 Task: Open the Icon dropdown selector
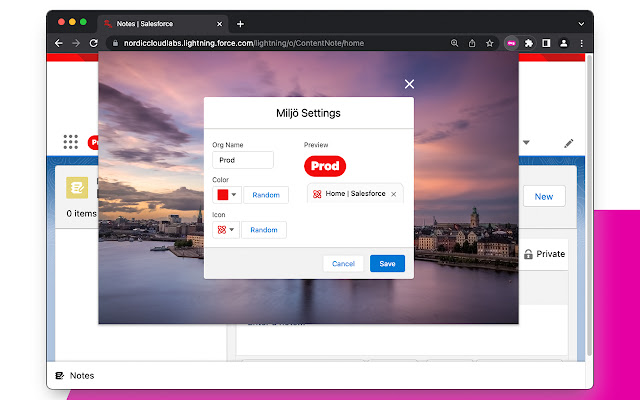coord(227,230)
